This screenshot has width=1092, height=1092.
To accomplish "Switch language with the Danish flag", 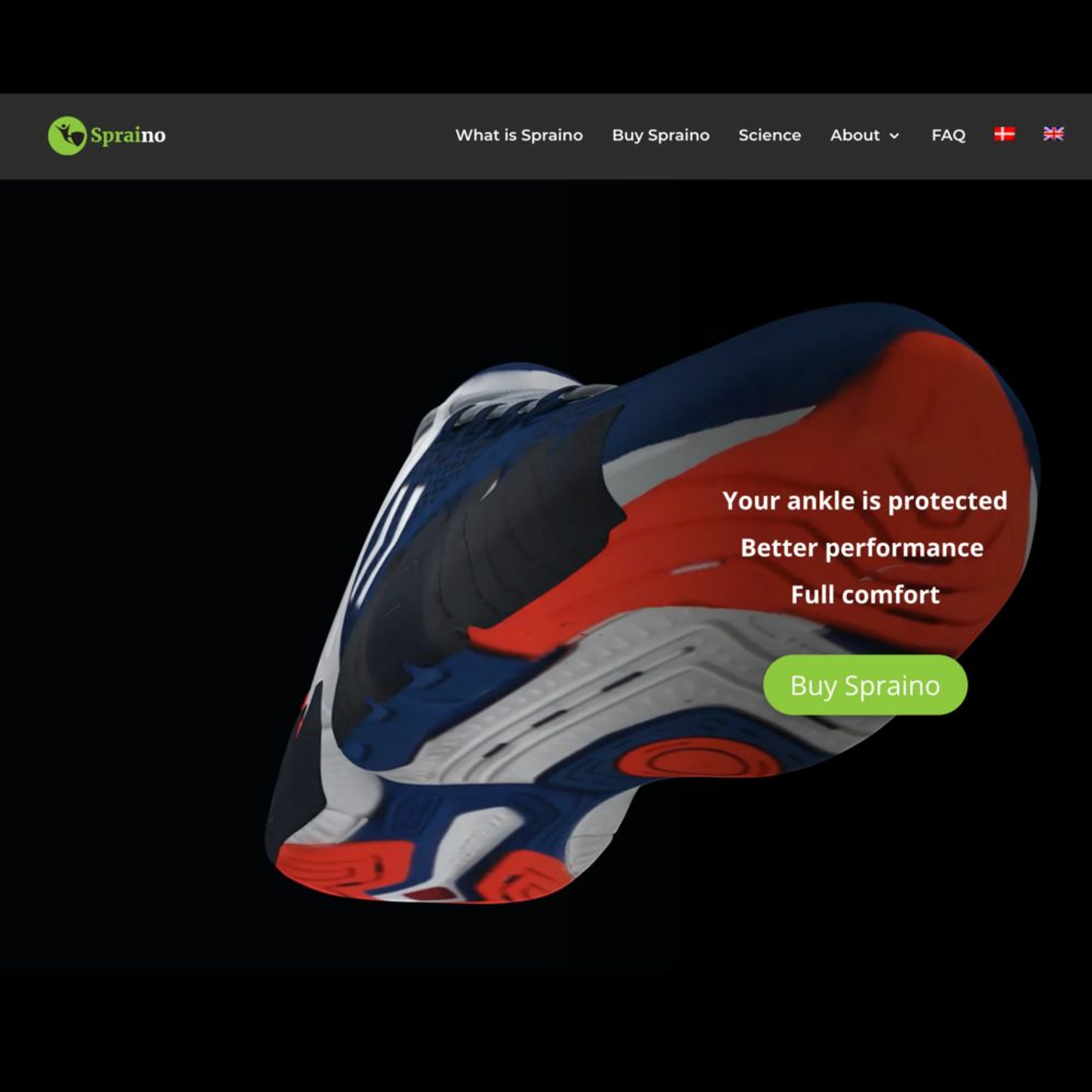I will click(1004, 134).
